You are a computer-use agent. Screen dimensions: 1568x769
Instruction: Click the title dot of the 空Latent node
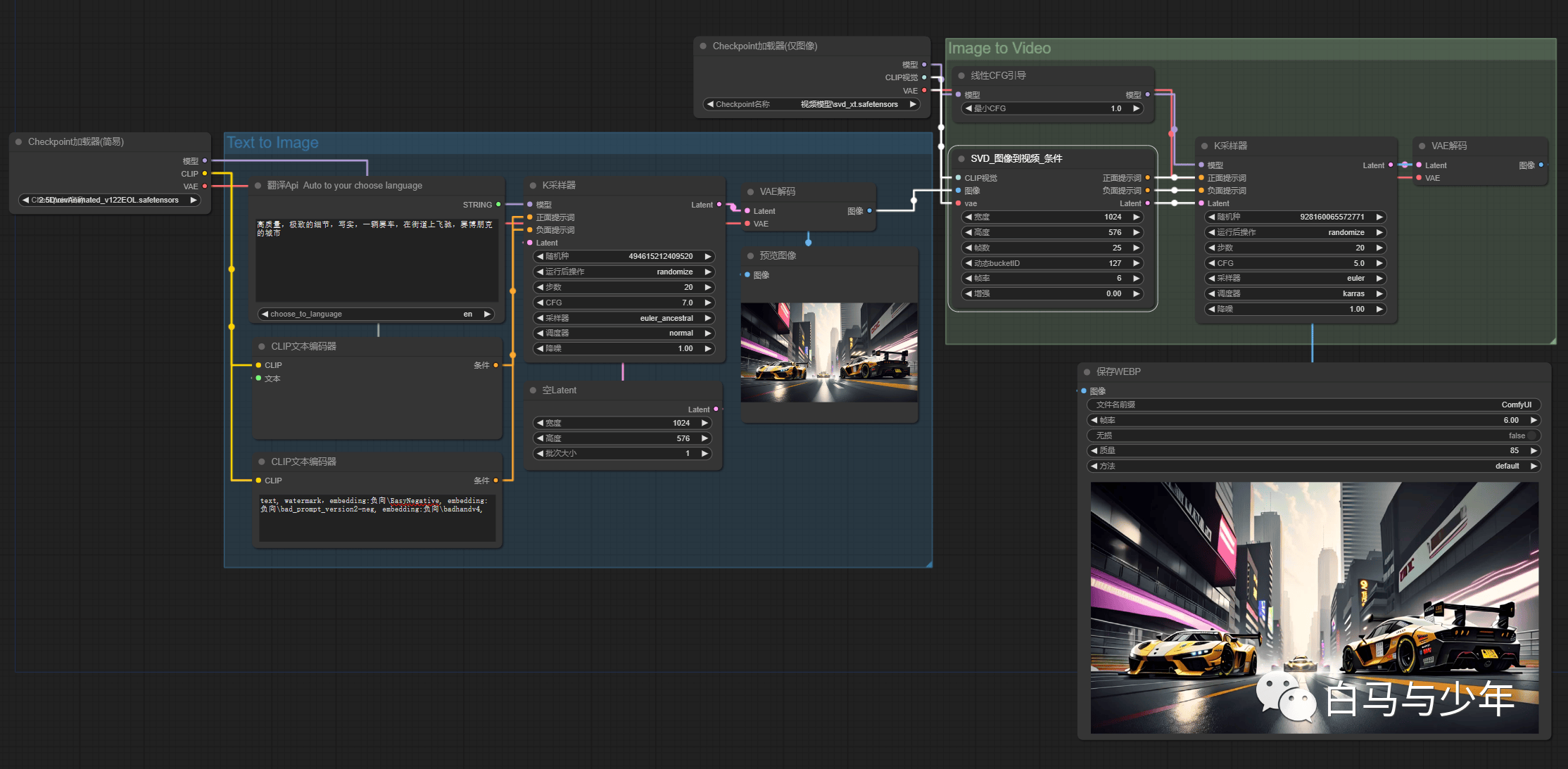point(533,390)
